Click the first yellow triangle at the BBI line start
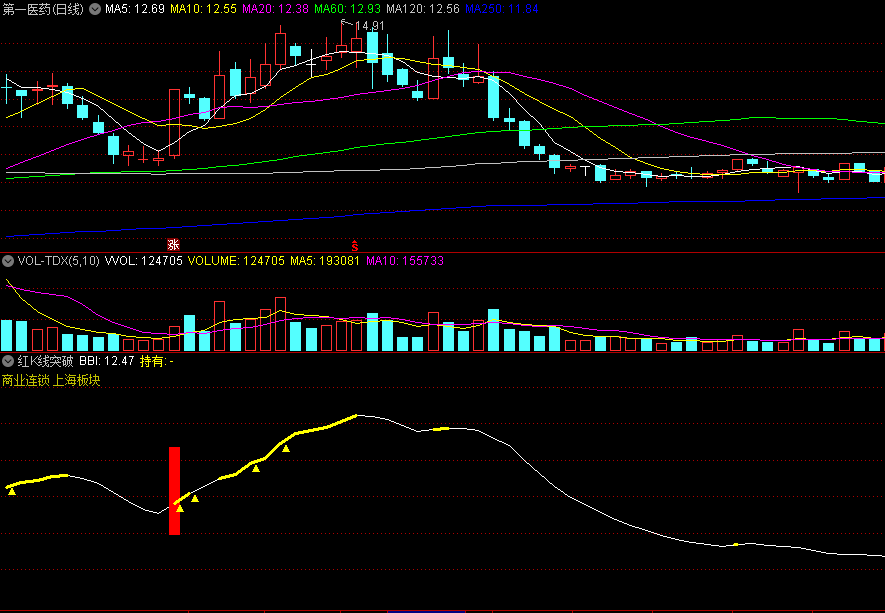This screenshot has width=885, height=613. click(12, 492)
